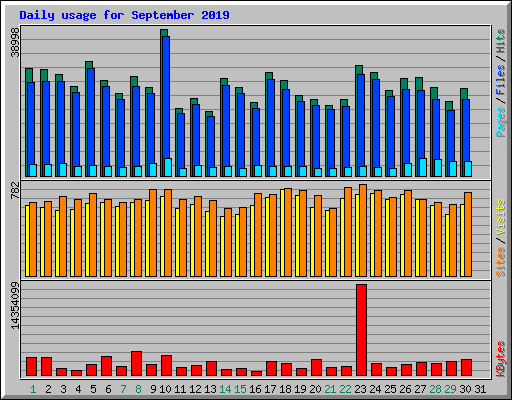The height and width of the screenshot is (400, 512).
Task: Select the red KBytes bar for day 16
Action: [256, 373]
